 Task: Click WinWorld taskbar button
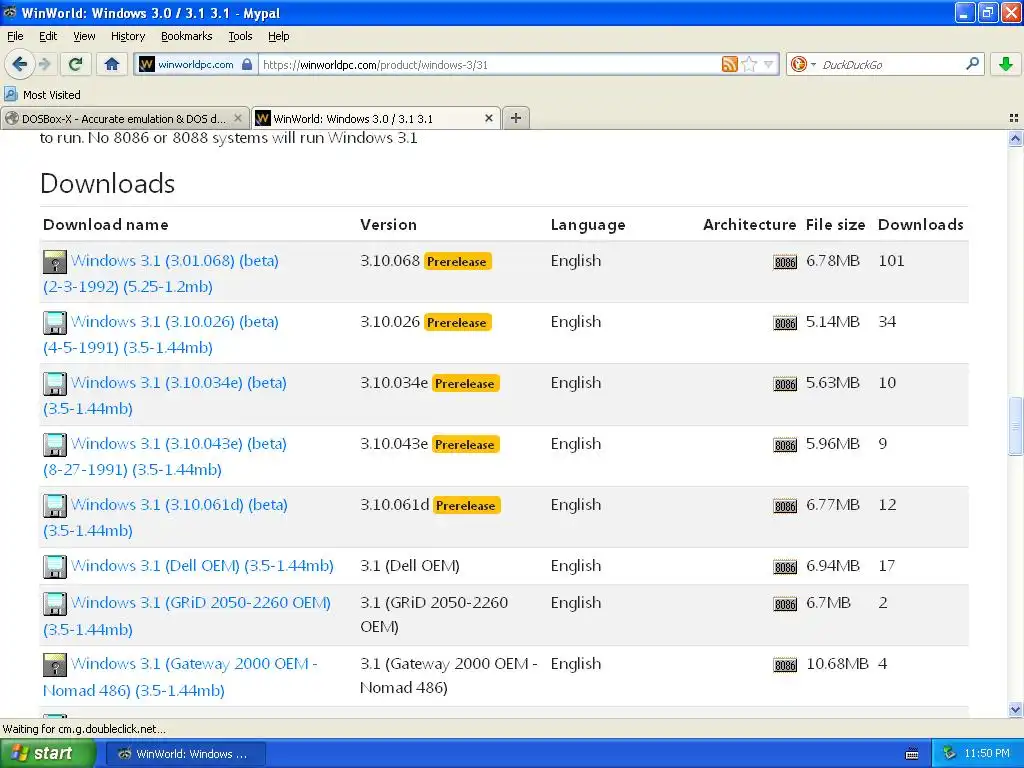point(185,754)
